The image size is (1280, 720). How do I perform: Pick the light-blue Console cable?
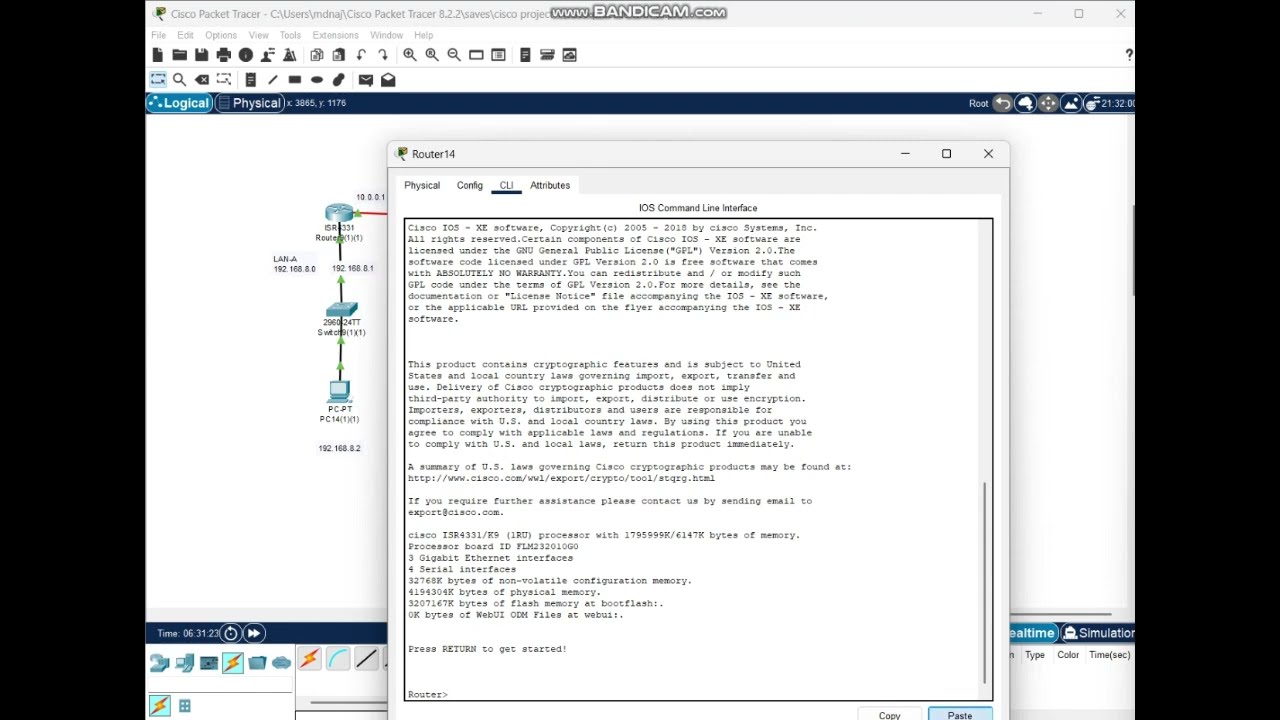(338, 659)
